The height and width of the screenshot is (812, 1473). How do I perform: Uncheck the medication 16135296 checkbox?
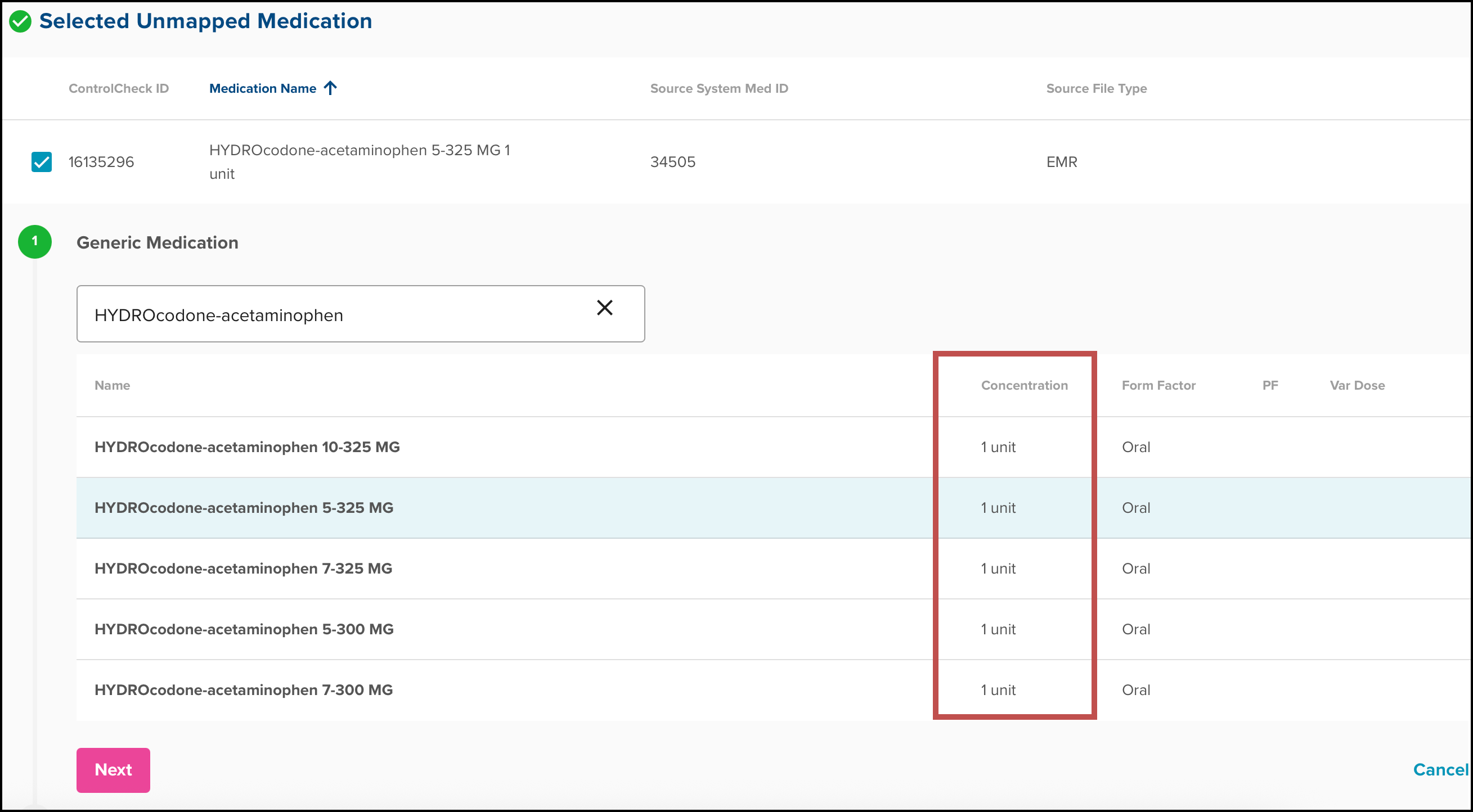tap(42, 162)
